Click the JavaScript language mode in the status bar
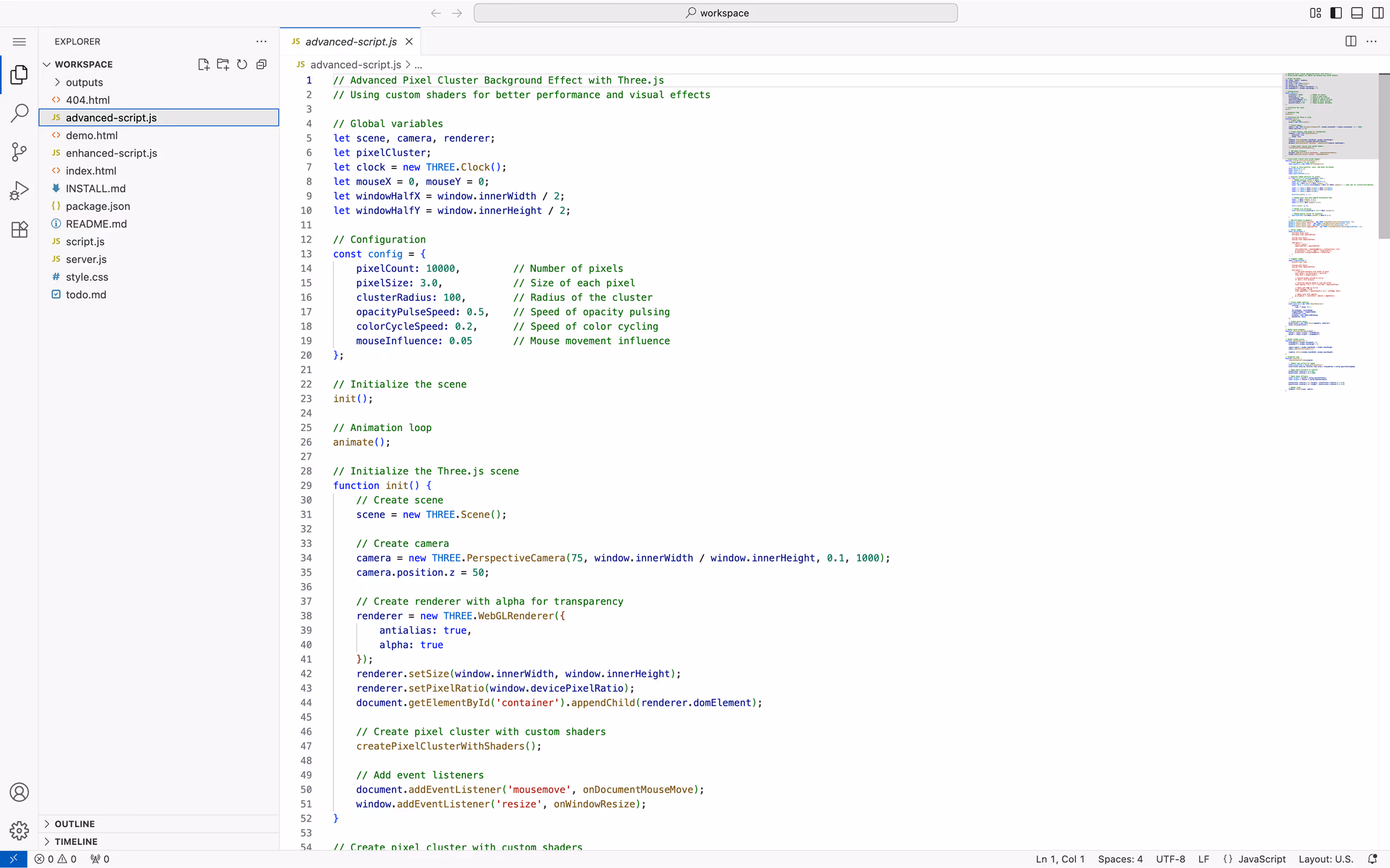This screenshot has height=868, width=1390. [1261, 859]
